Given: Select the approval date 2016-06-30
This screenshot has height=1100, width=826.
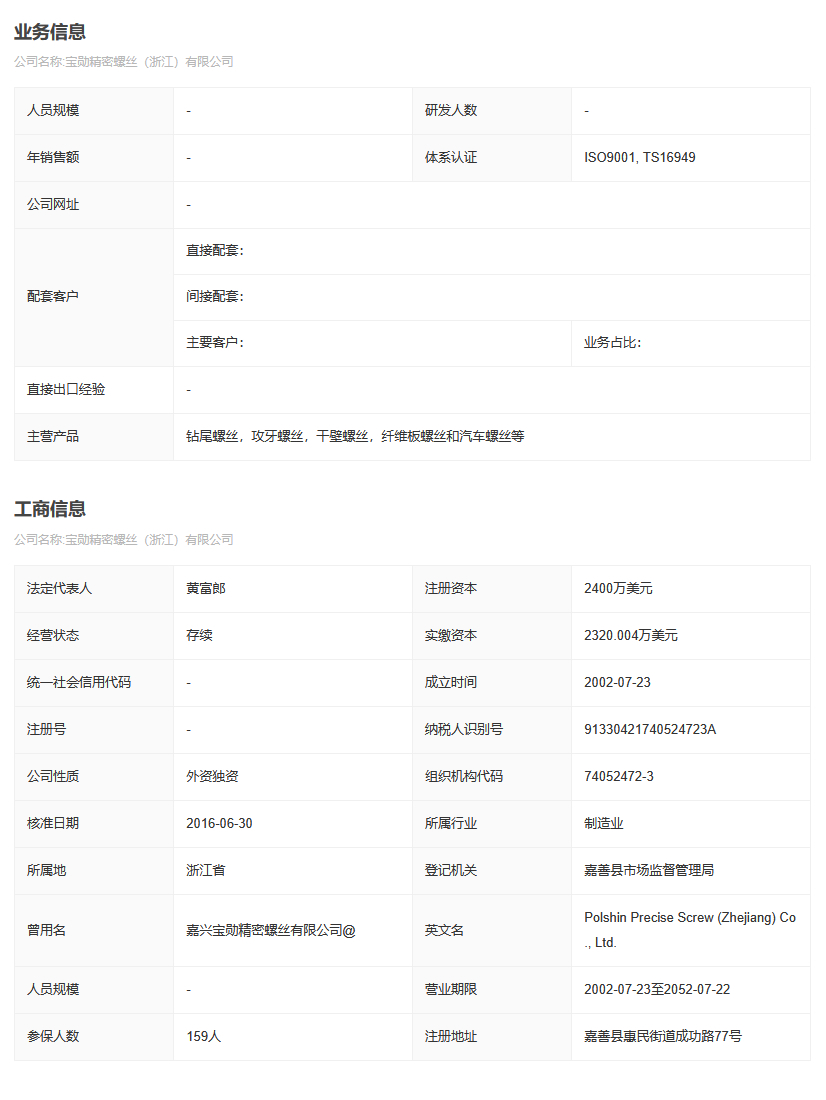Looking at the screenshot, I should (219, 824).
